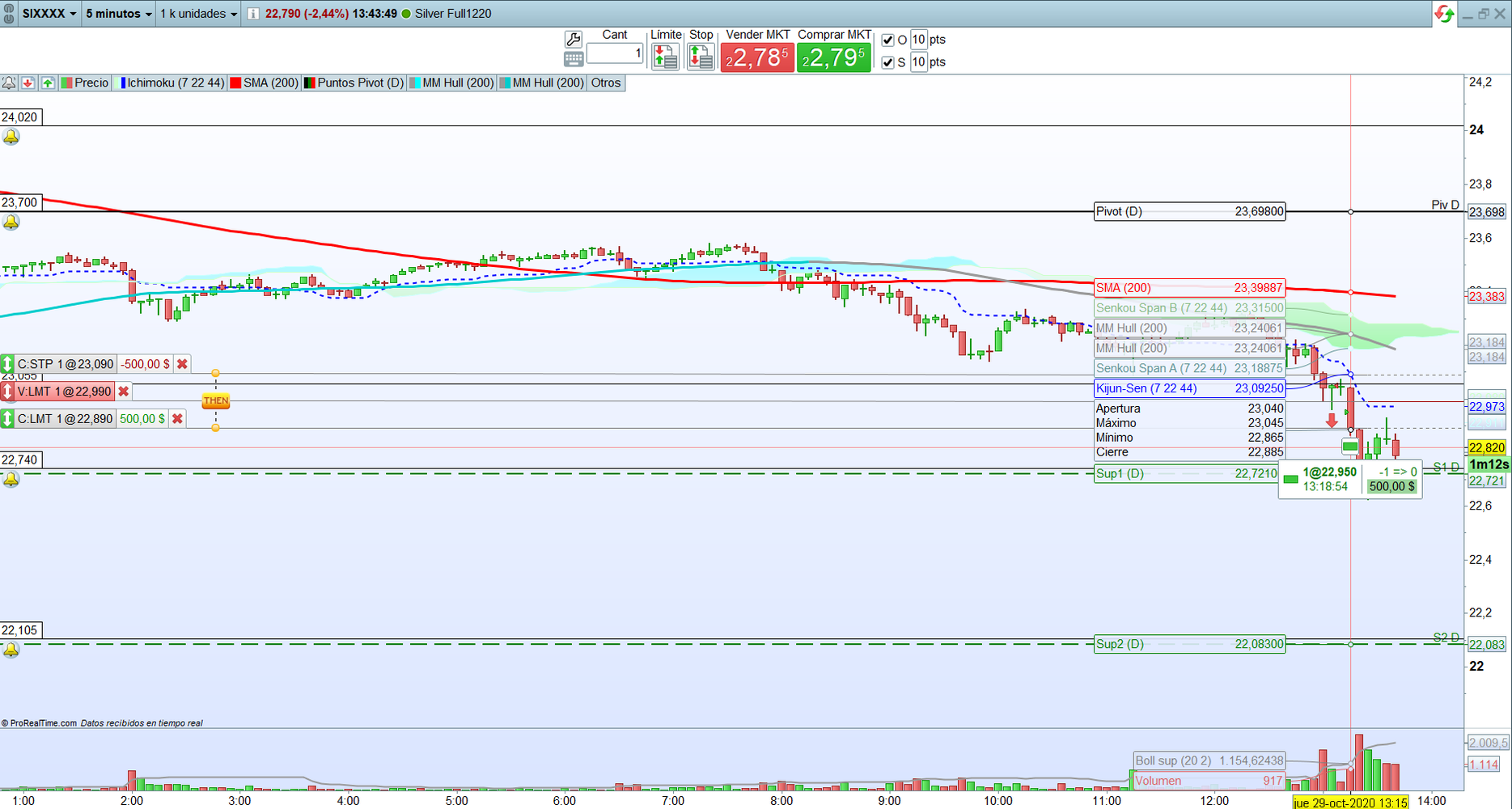Click the Pivot (D) 23,69800 label

pos(1189,212)
